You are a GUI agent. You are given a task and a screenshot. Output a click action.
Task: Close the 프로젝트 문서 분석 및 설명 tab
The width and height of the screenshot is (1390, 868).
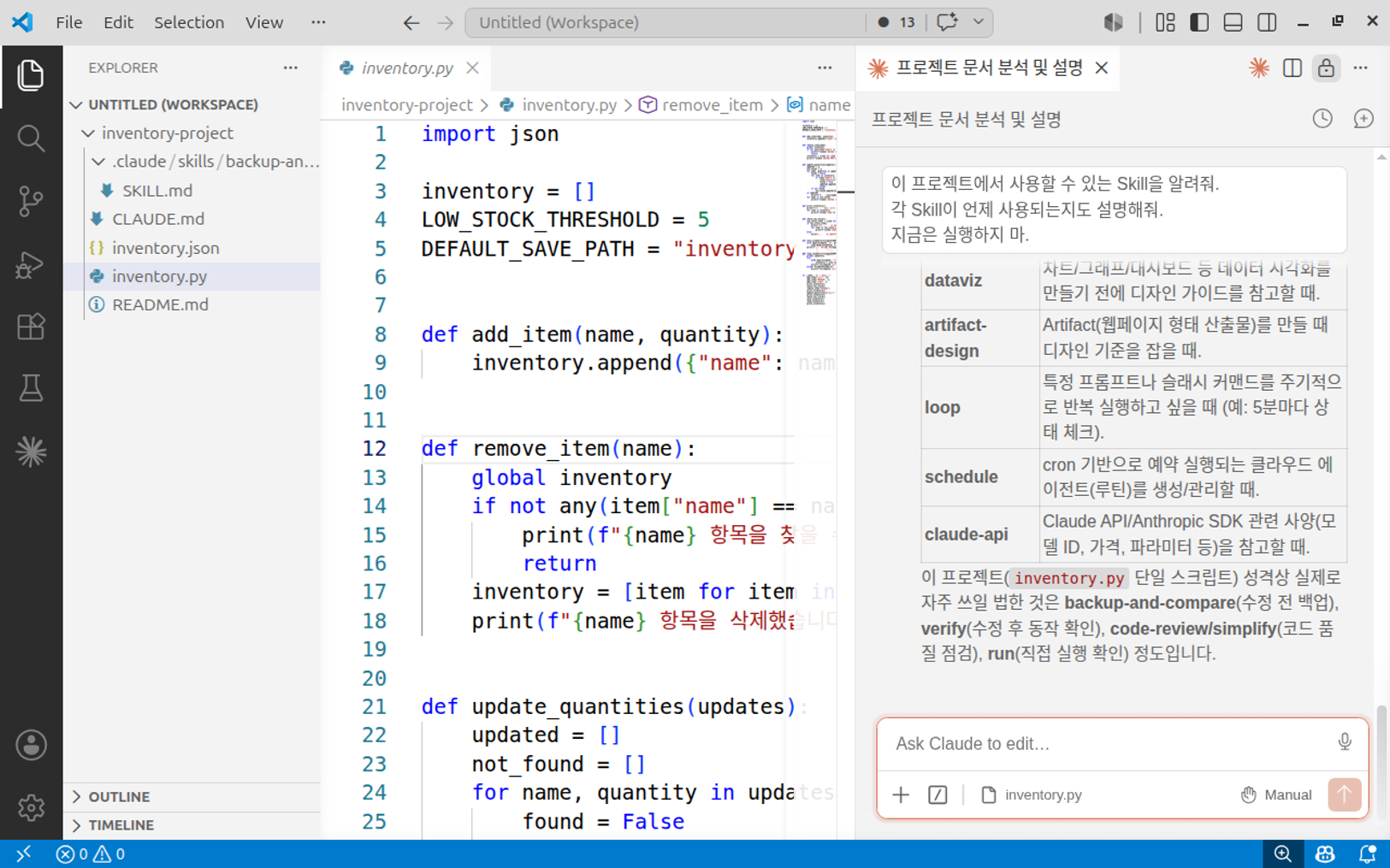tap(1102, 68)
